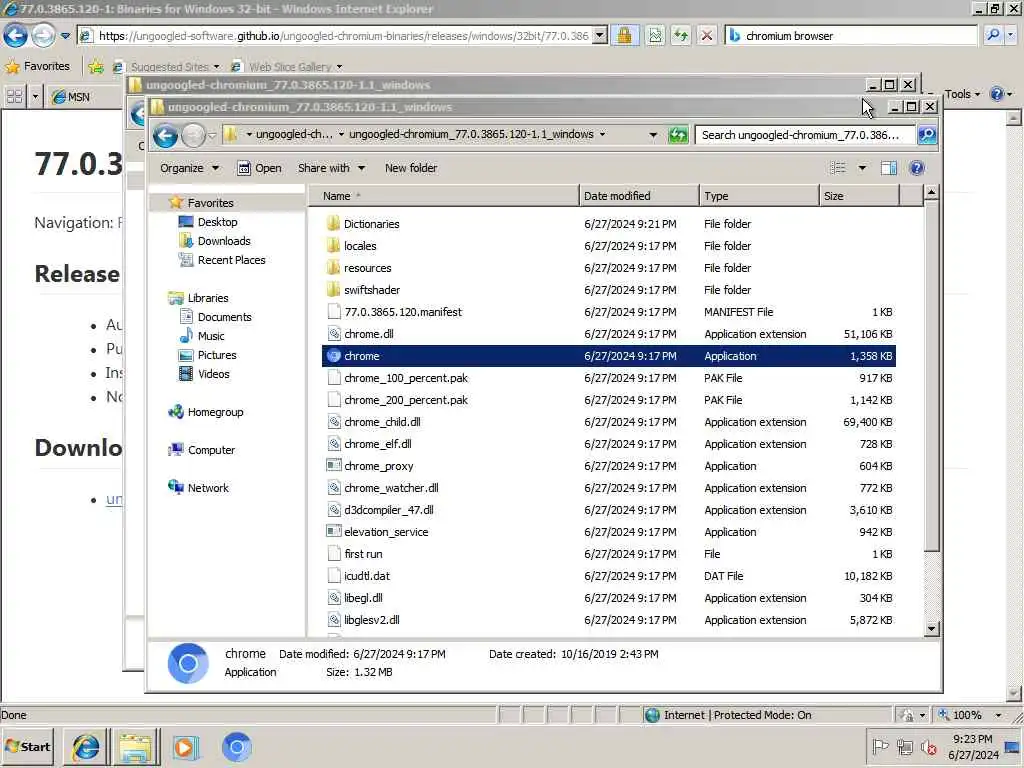This screenshot has height=768, width=1024.
Task: Select Videos library in navigation pane
Action: pos(213,374)
